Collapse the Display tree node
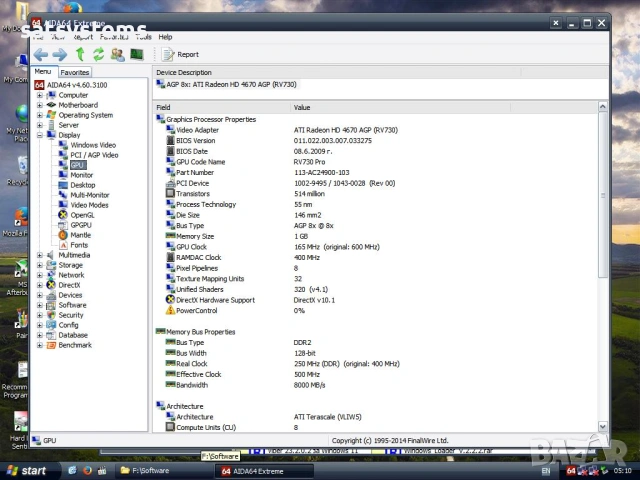640x480 pixels. click(40, 135)
